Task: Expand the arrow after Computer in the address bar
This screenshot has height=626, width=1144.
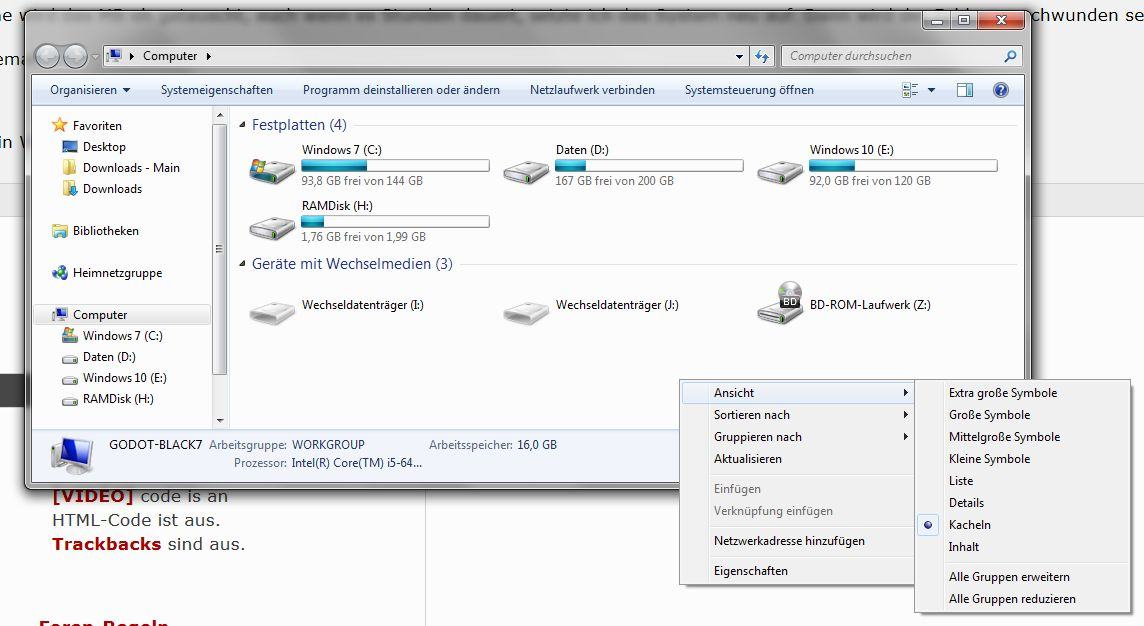Action: tap(209, 55)
